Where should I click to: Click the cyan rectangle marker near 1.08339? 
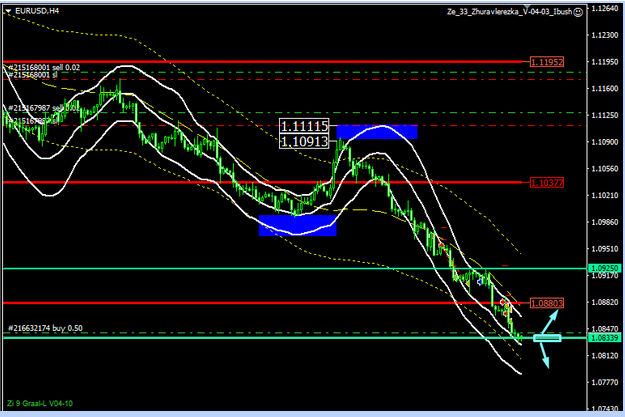click(547, 339)
